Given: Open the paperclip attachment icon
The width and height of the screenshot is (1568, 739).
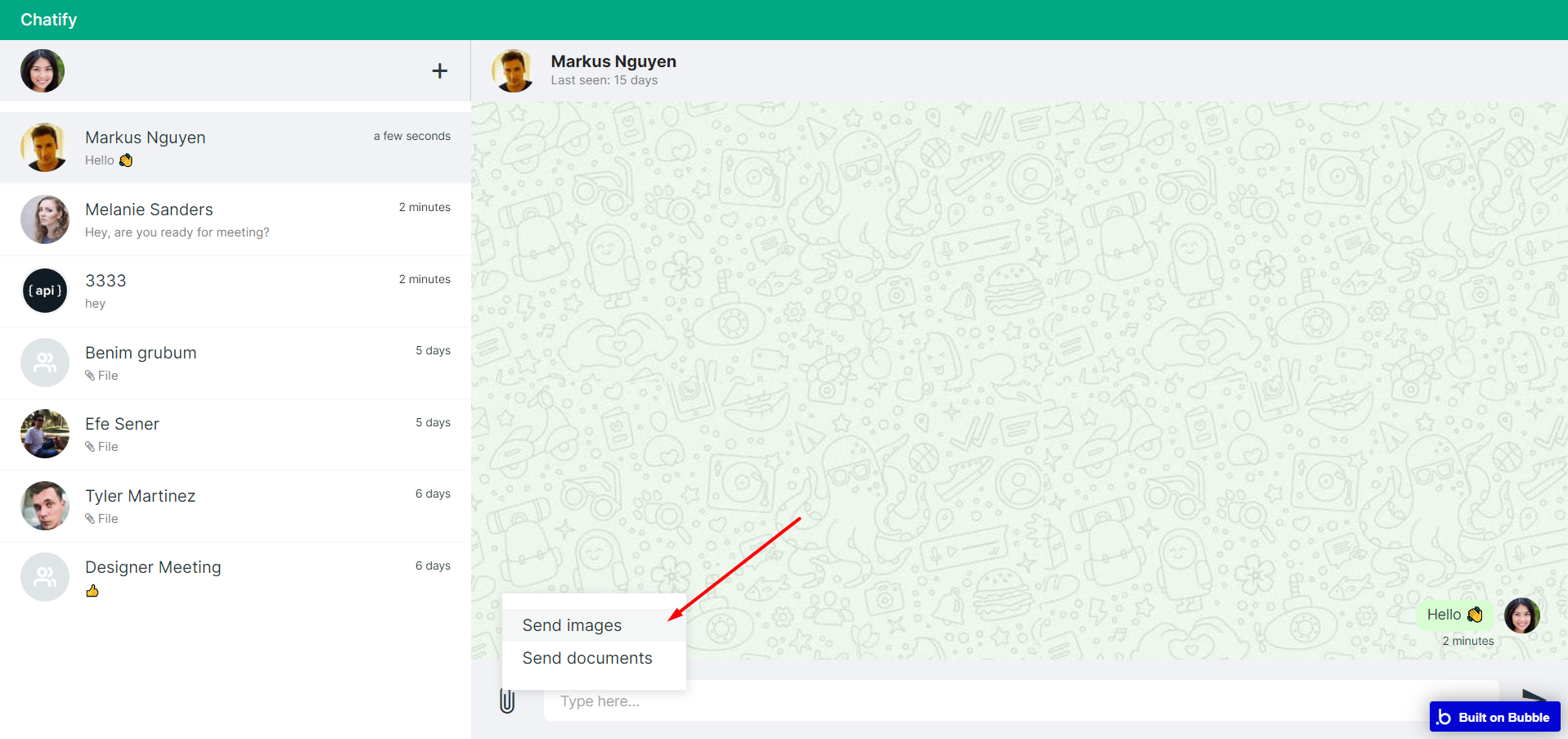Looking at the screenshot, I should click(507, 701).
